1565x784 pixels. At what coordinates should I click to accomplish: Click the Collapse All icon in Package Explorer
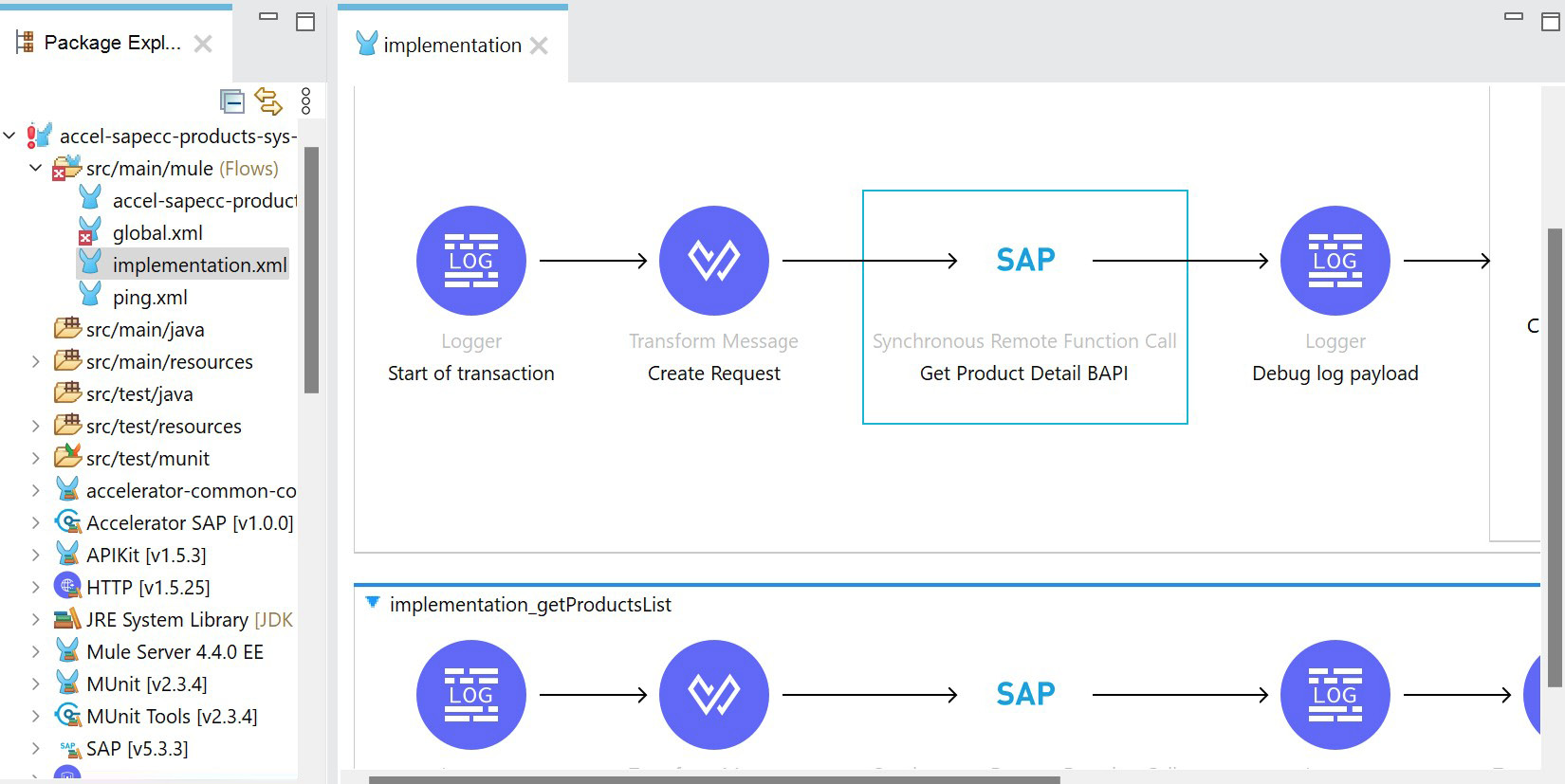(x=232, y=101)
